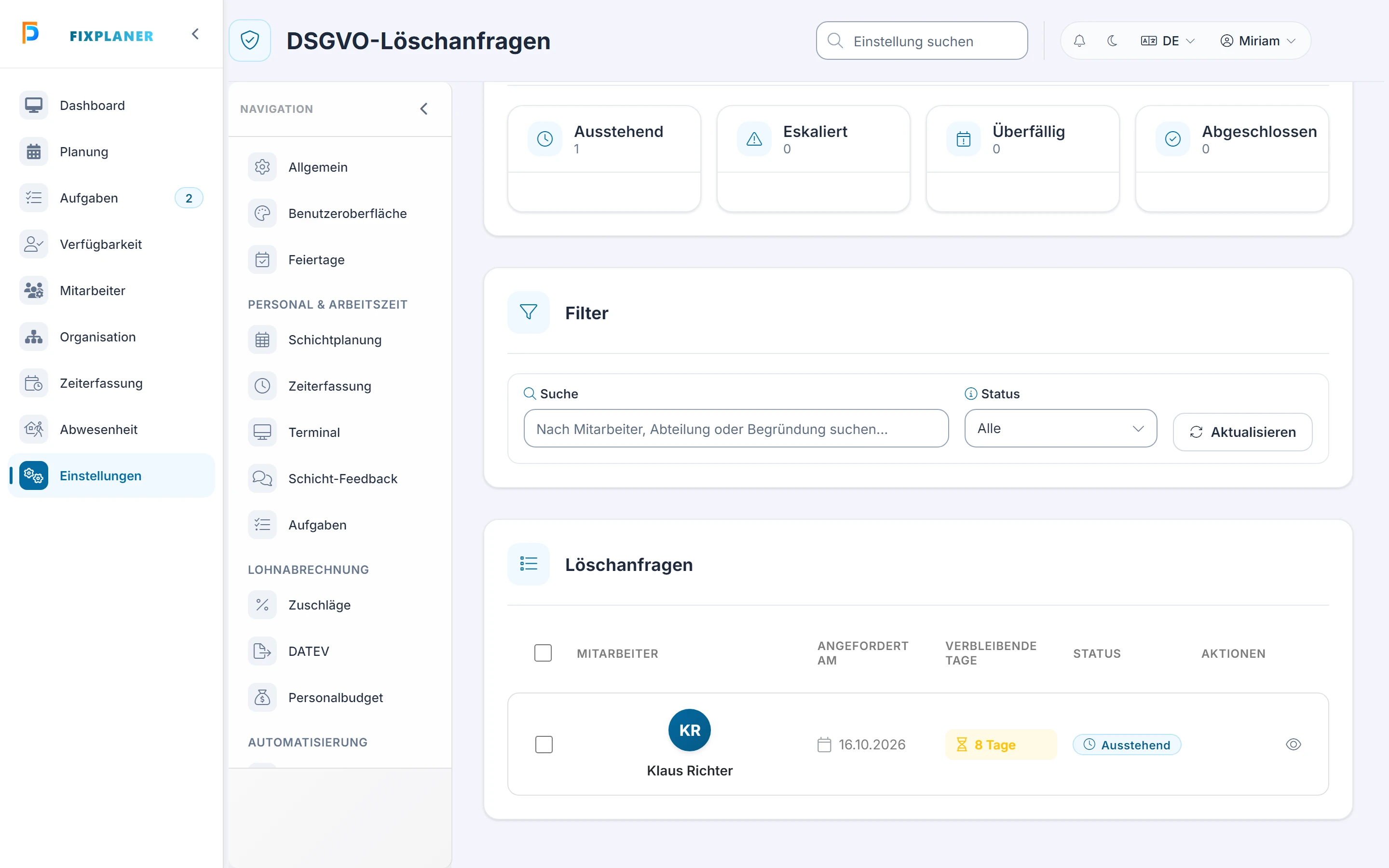Click the Abgeschlossen status card
Screen dimensions: 1389x868
click(1232, 159)
